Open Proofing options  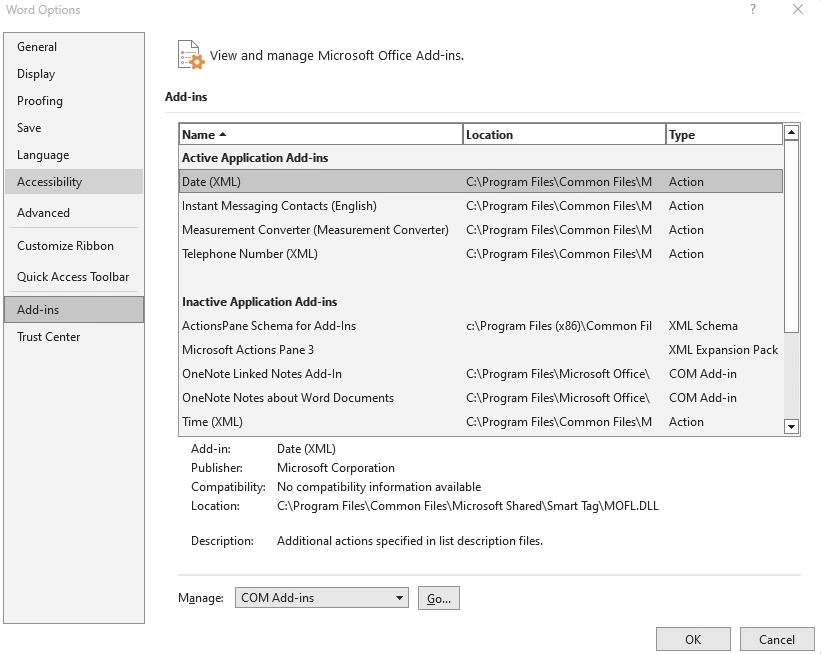pyautogui.click(x=40, y=100)
